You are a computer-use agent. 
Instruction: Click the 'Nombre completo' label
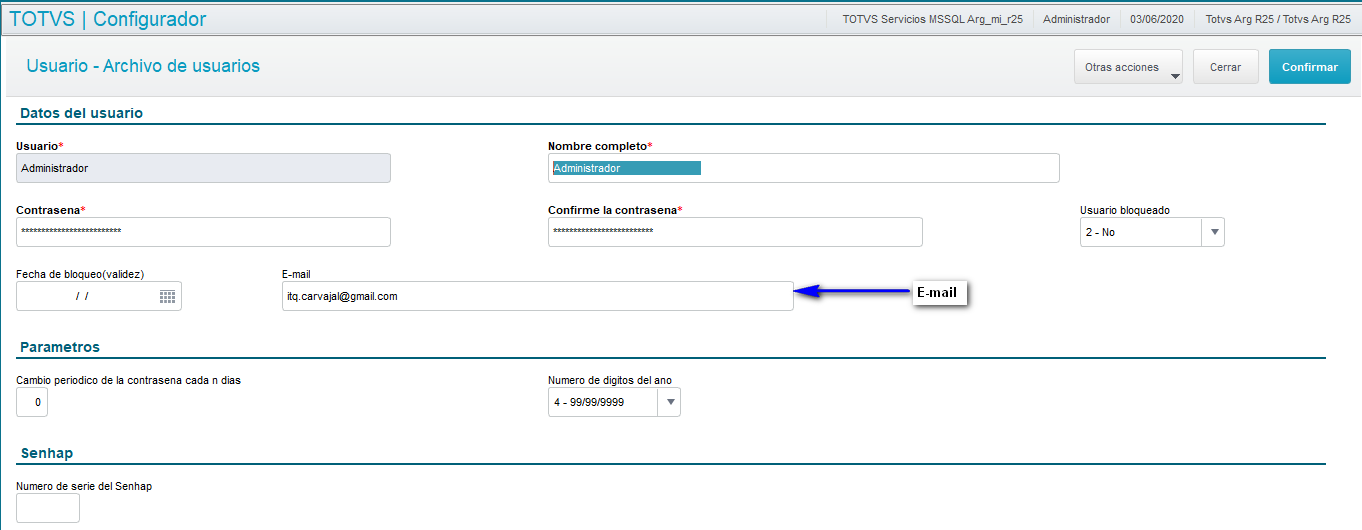click(600, 146)
